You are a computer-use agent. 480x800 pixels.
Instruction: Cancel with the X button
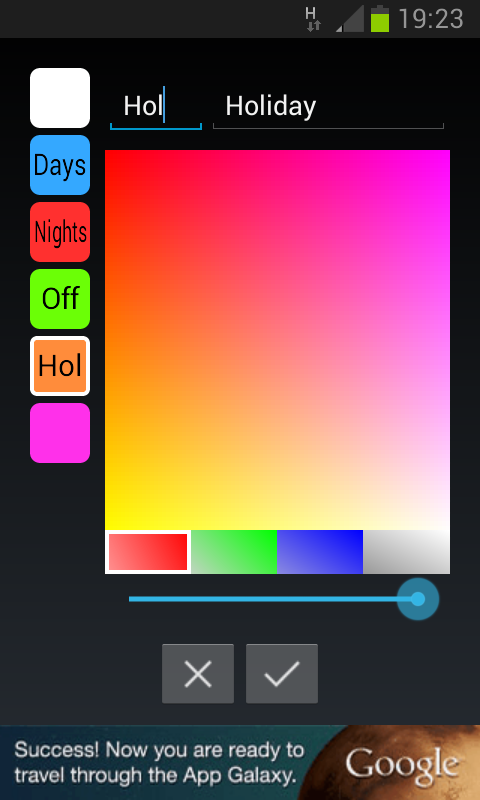198,673
